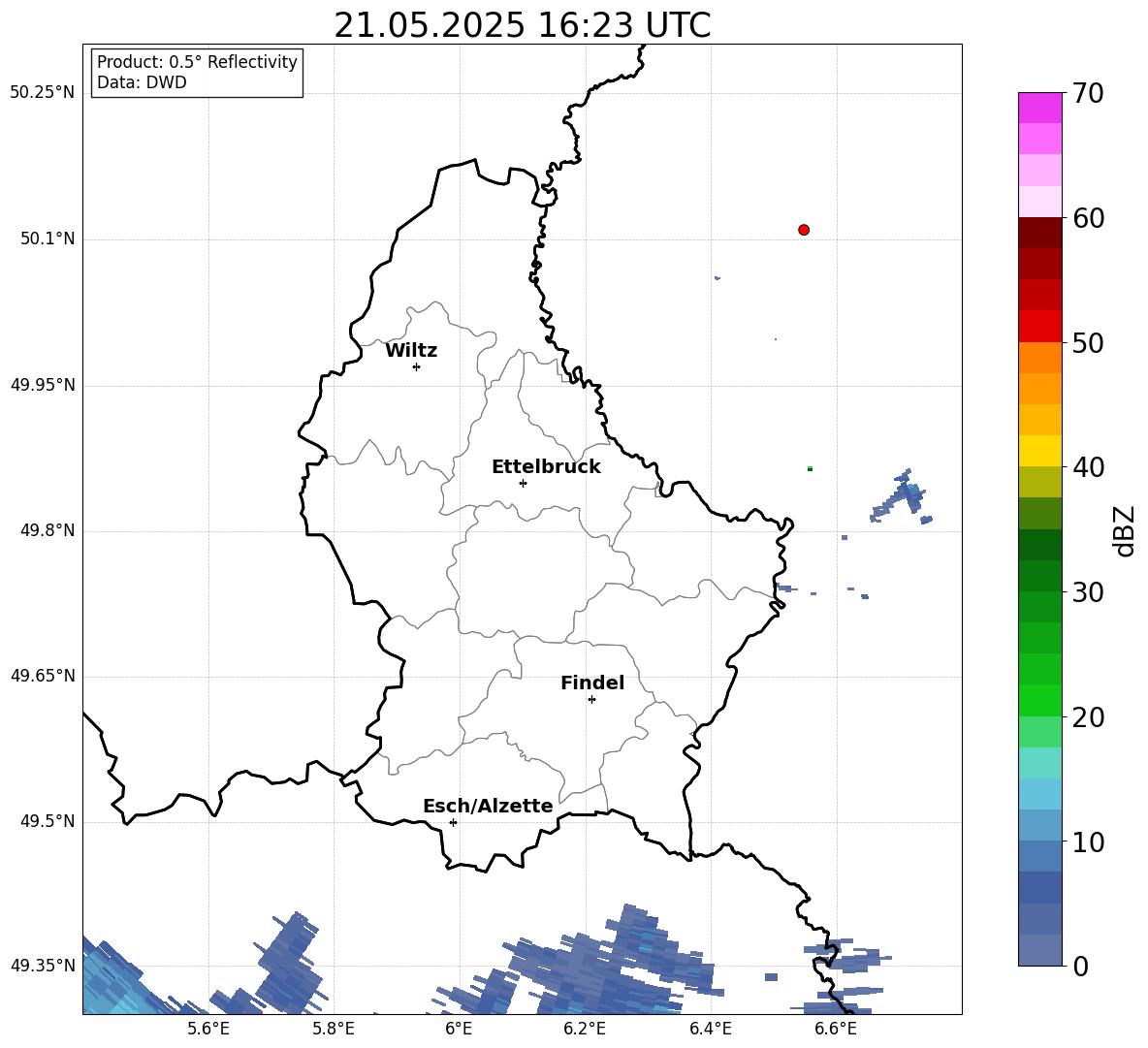
Task: Click the 49.35°N latitude label
Action: click(x=43, y=966)
